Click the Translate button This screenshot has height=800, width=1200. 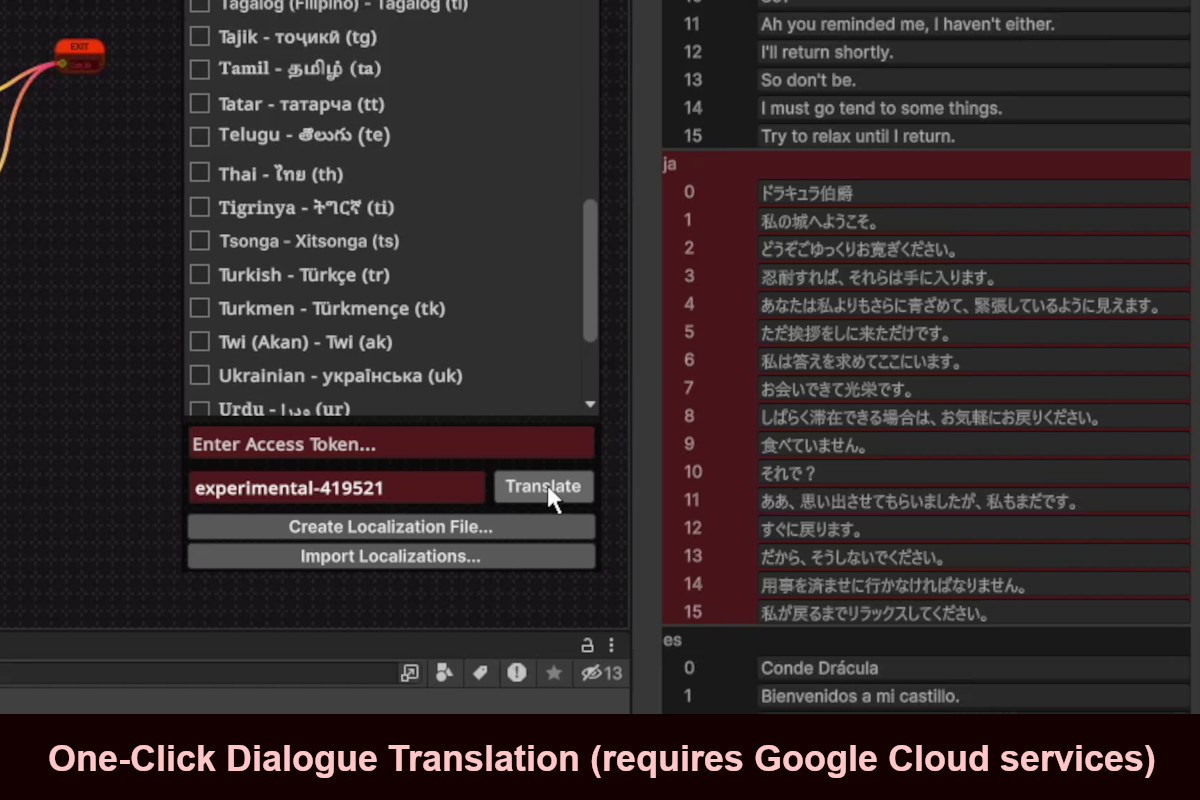[x=543, y=487]
